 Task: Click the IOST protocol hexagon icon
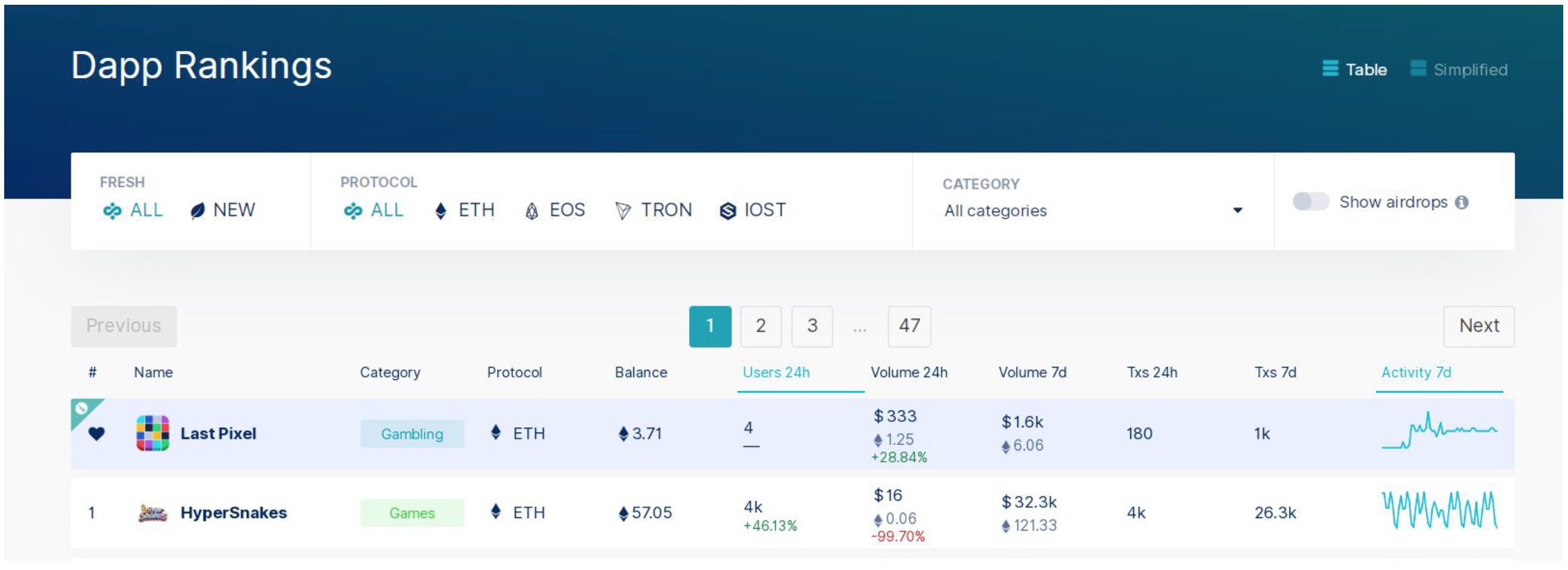pos(727,211)
